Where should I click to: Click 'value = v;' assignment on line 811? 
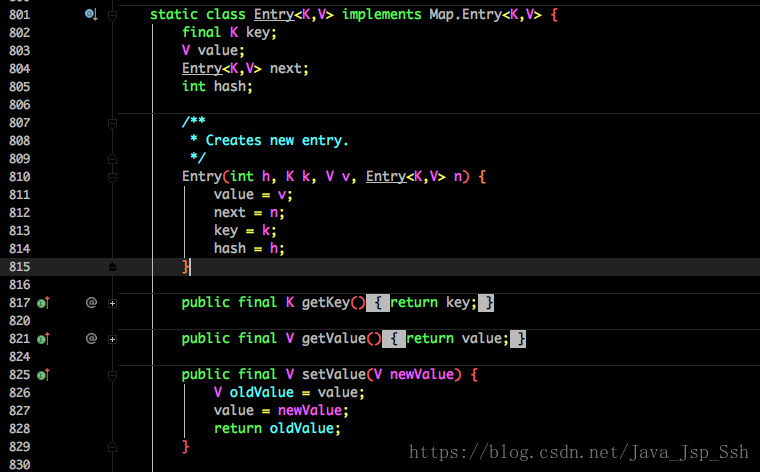tap(253, 194)
